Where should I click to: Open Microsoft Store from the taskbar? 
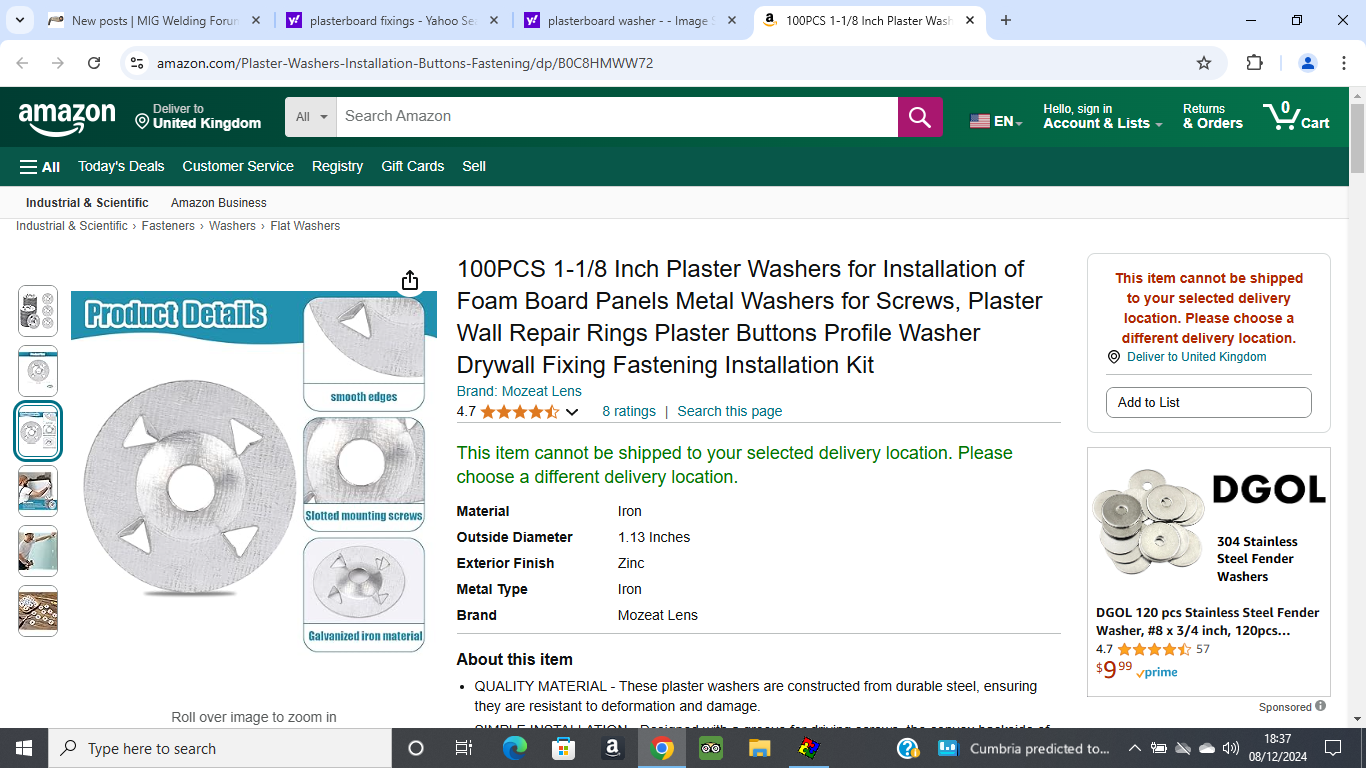pyautogui.click(x=564, y=748)
